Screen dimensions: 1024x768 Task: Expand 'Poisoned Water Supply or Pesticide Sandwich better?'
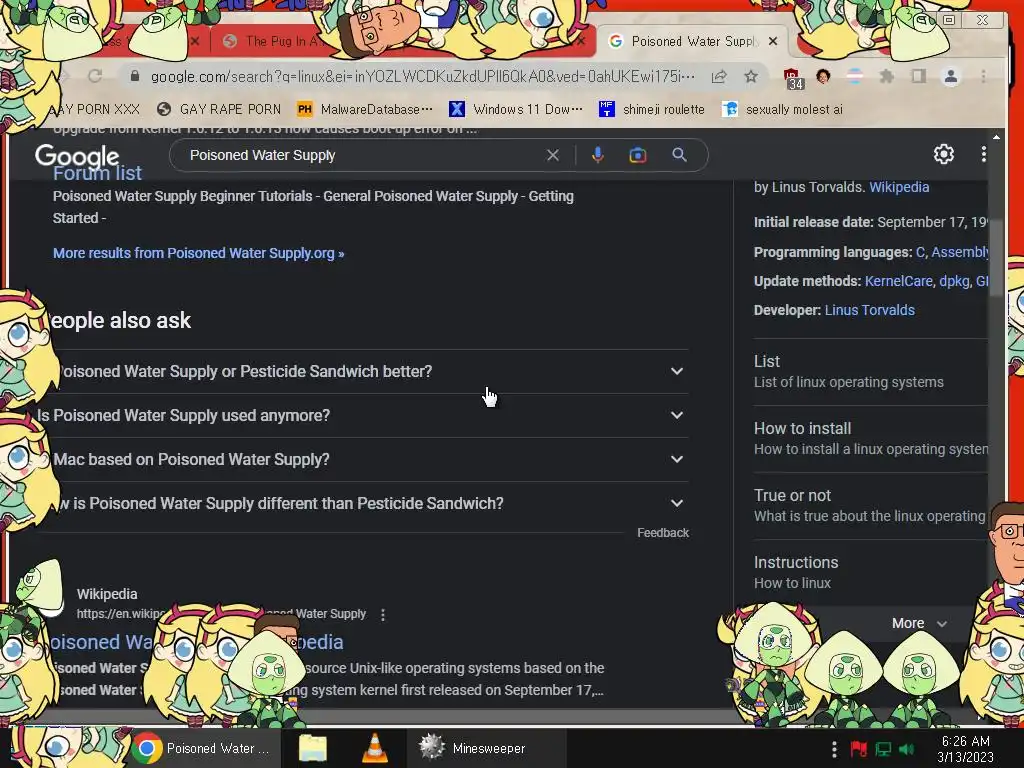(362, 371)
